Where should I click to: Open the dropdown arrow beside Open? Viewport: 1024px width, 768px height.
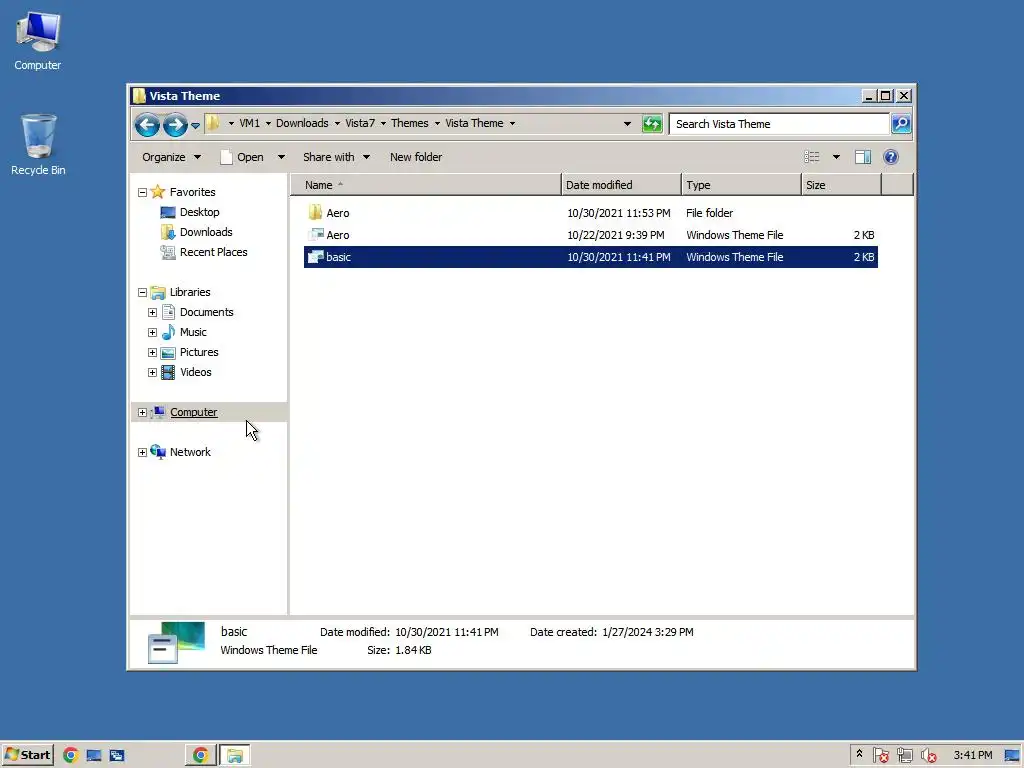[281, 157]
